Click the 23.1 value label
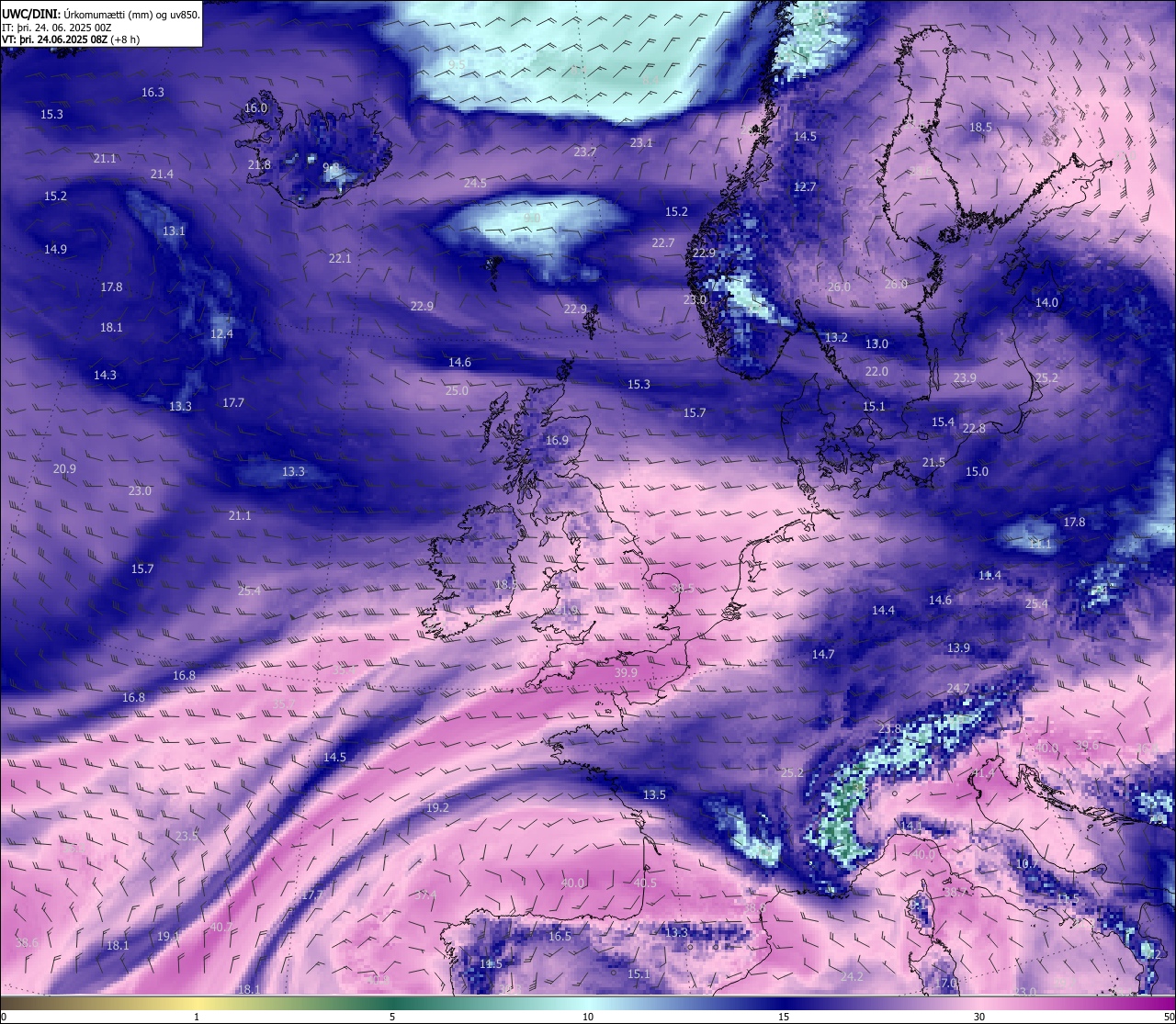 click(641, 142)
